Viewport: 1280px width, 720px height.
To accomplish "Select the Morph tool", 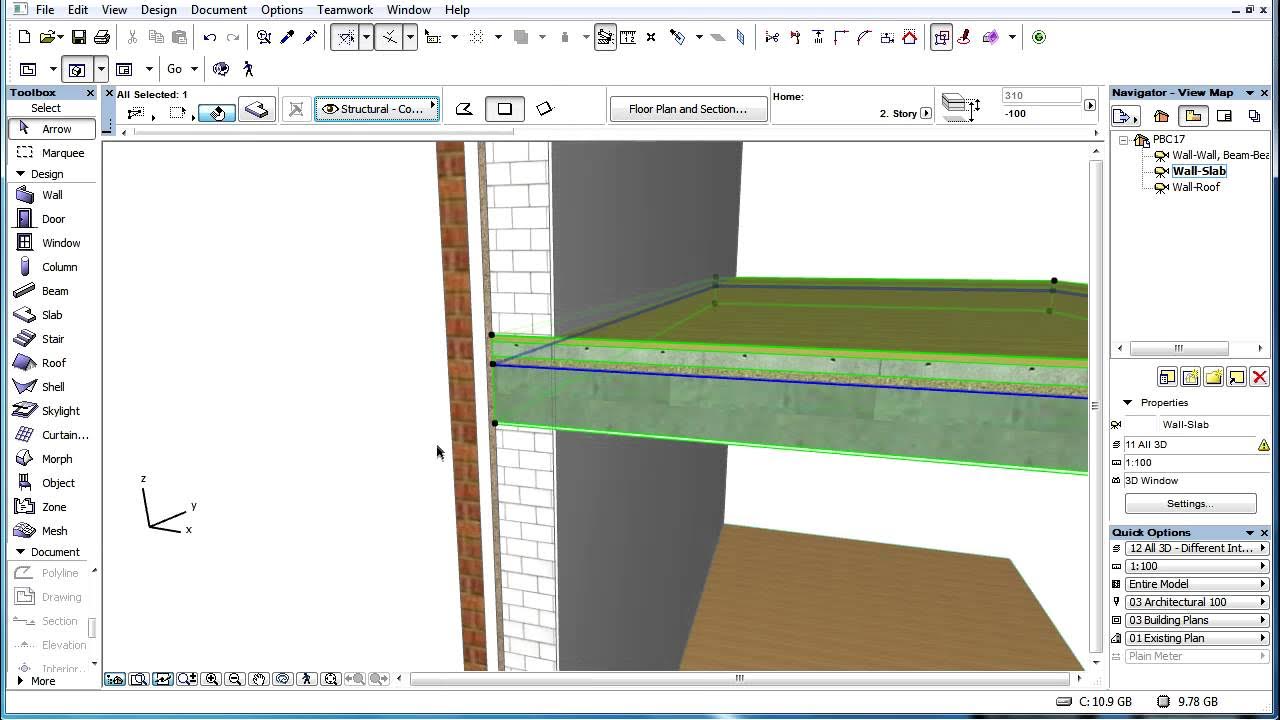I will click(x=53, y=459).
